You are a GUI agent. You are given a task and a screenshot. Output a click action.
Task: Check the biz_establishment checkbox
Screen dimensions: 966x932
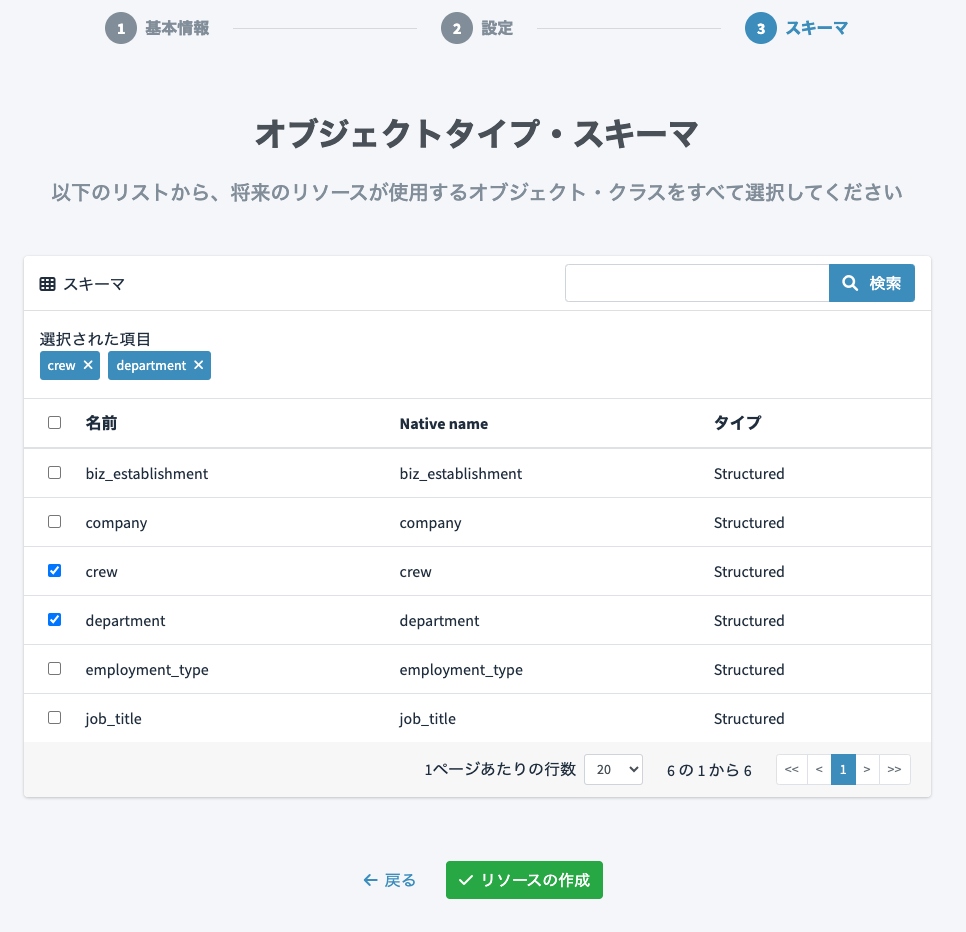click(x=55, y=472)
